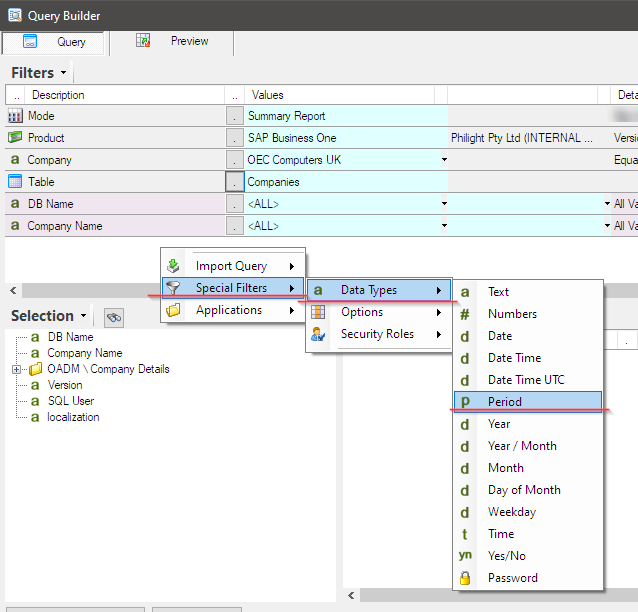Image resolution: width=638 pixels, height=612 pixels.
Task: Click the Description column header
Action: click(124, 95)
